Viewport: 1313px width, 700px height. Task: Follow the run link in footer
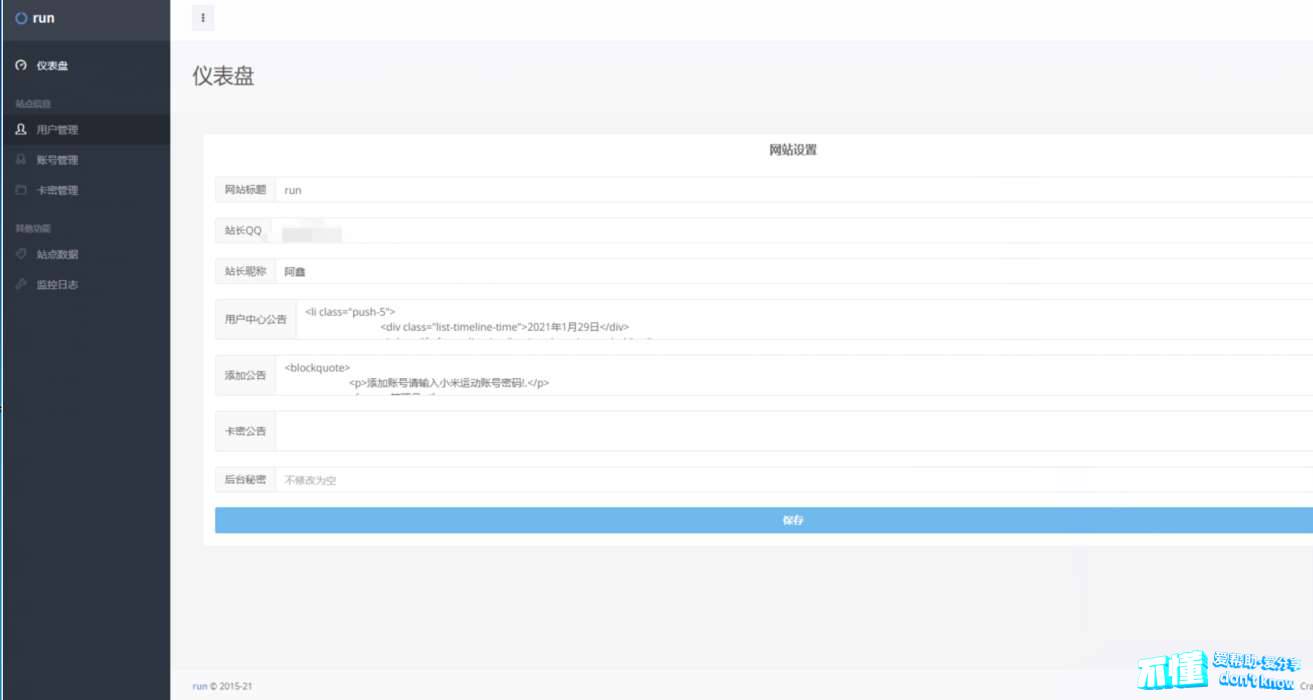(199, 686)
